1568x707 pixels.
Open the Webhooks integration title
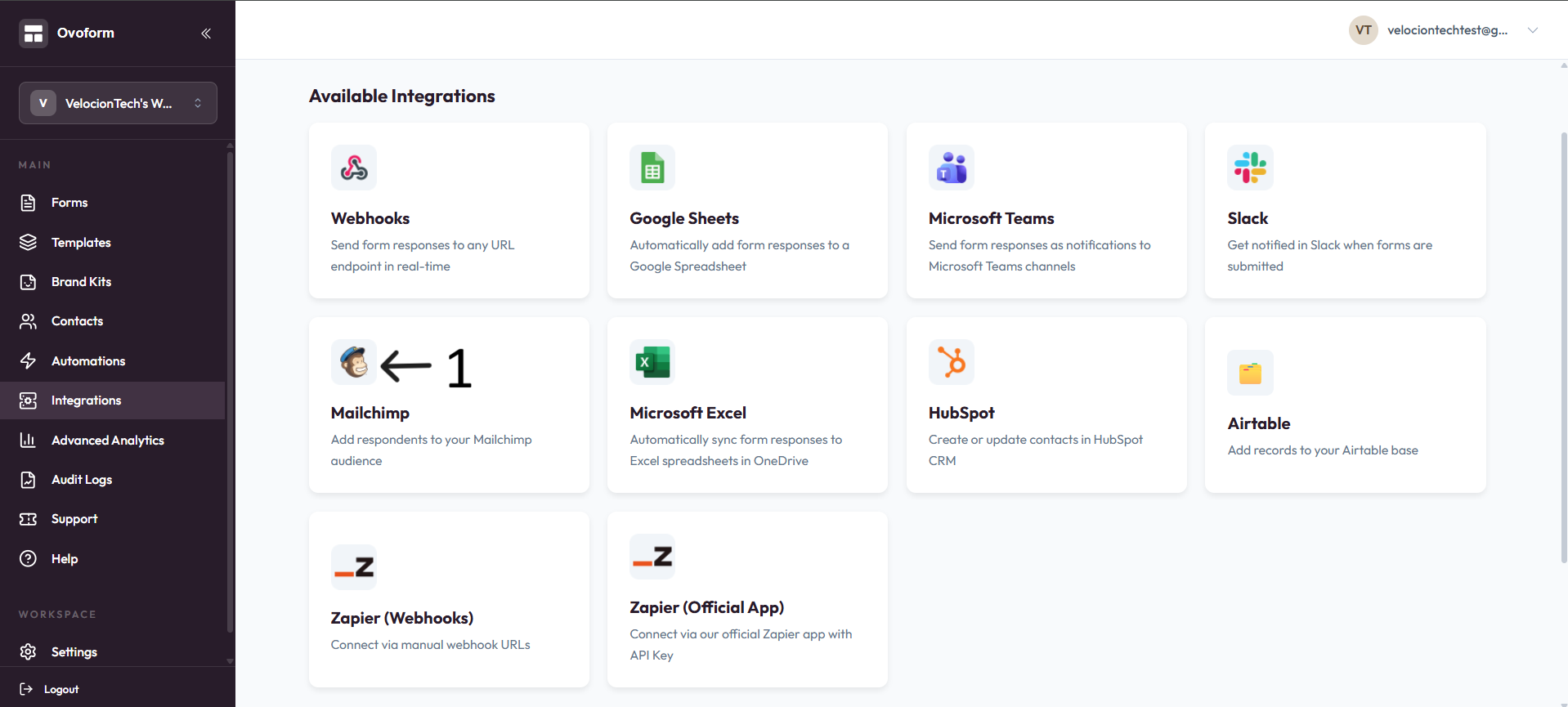coord(370,218)
